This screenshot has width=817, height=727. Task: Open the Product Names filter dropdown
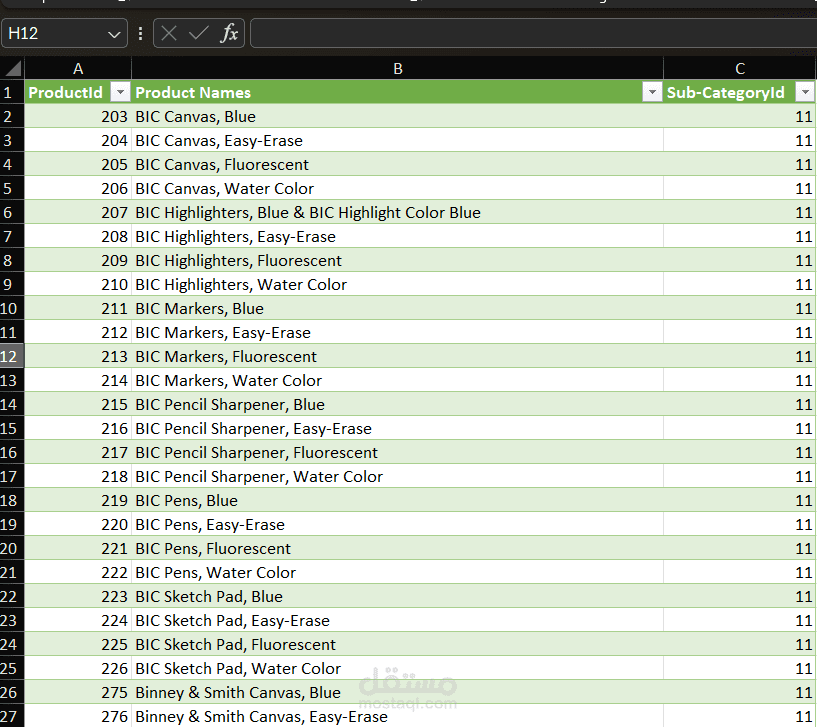(x=652, y=93)
